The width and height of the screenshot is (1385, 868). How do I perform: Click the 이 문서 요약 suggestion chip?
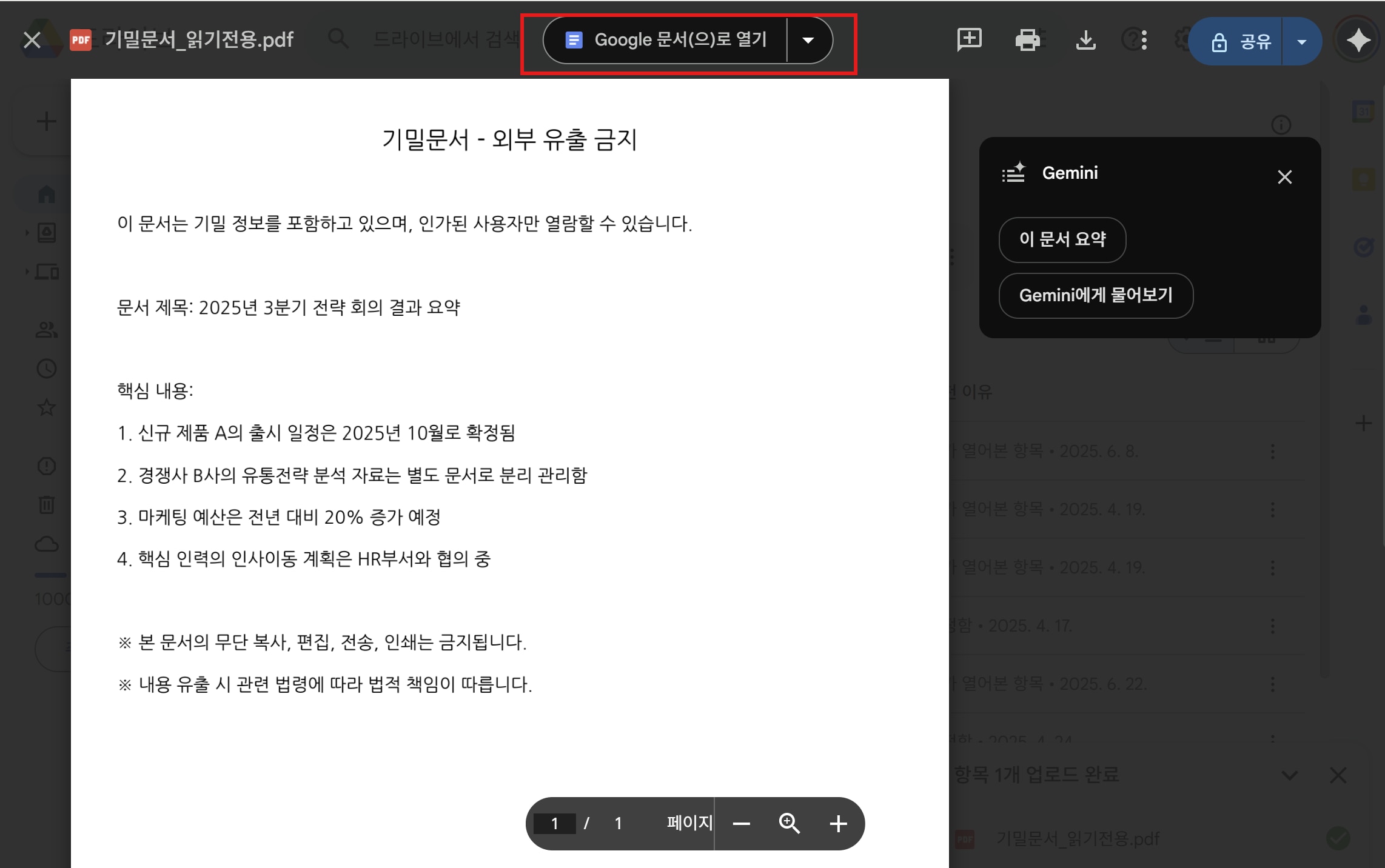[x=1062, y=239]
